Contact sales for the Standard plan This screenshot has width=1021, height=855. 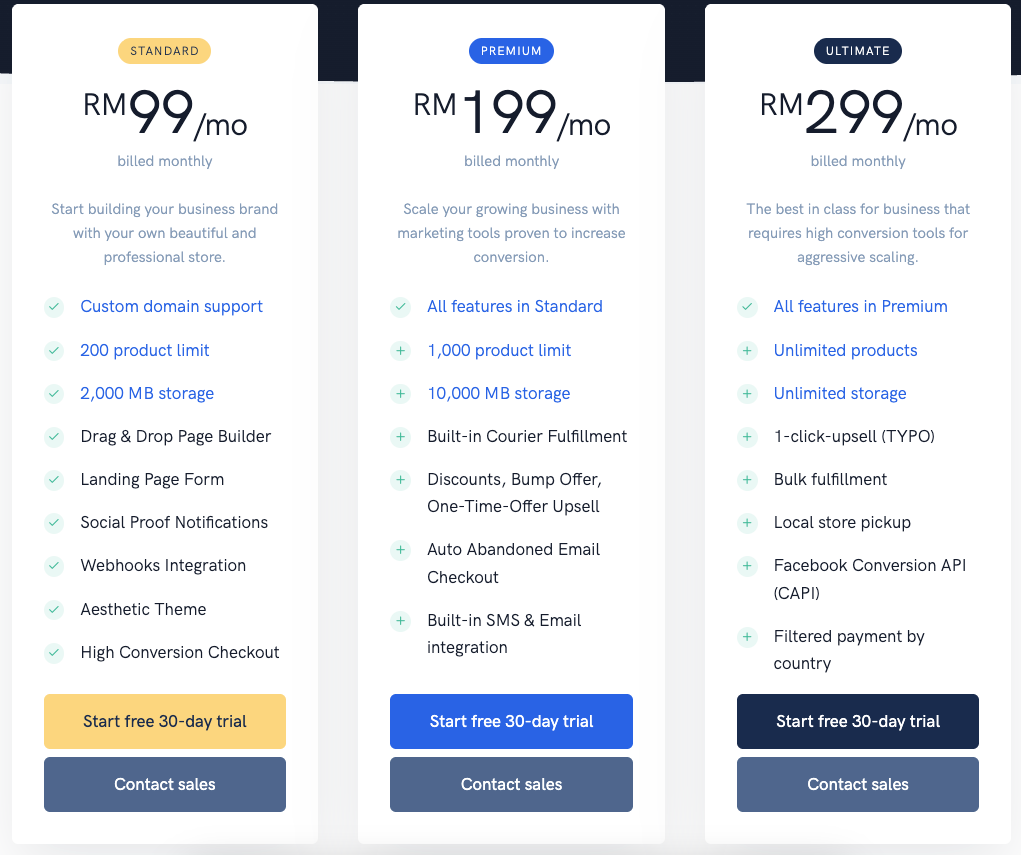(x=165, y=784)
